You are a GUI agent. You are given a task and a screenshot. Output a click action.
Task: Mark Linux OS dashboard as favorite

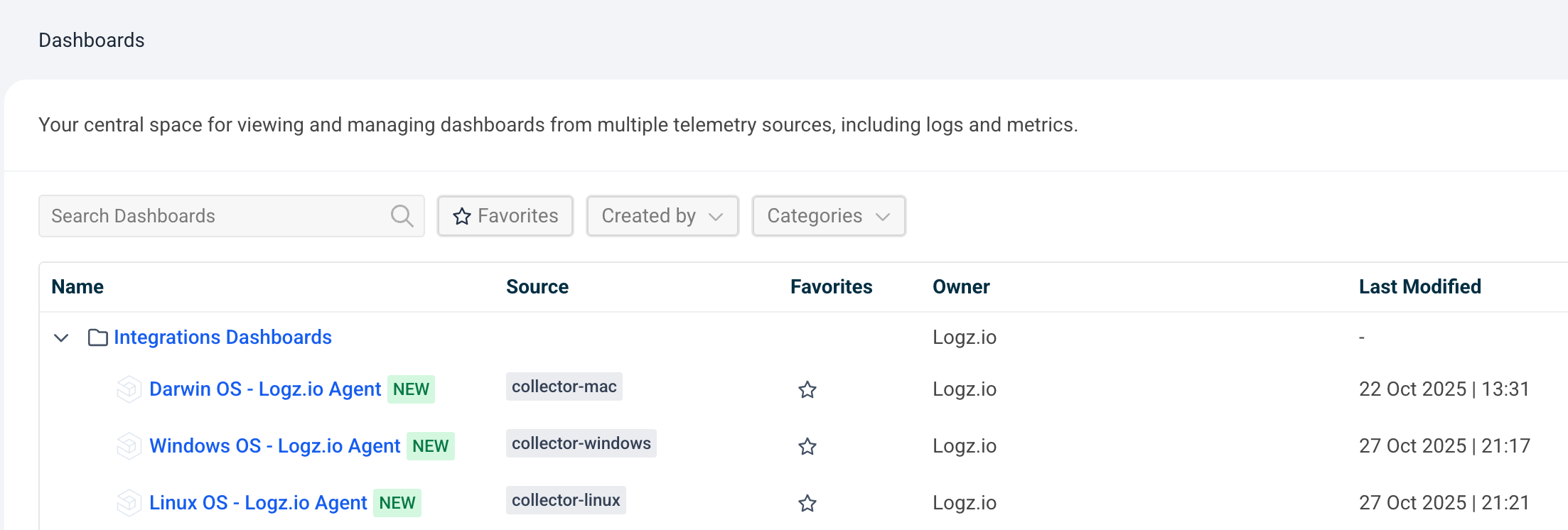[807, 504]
